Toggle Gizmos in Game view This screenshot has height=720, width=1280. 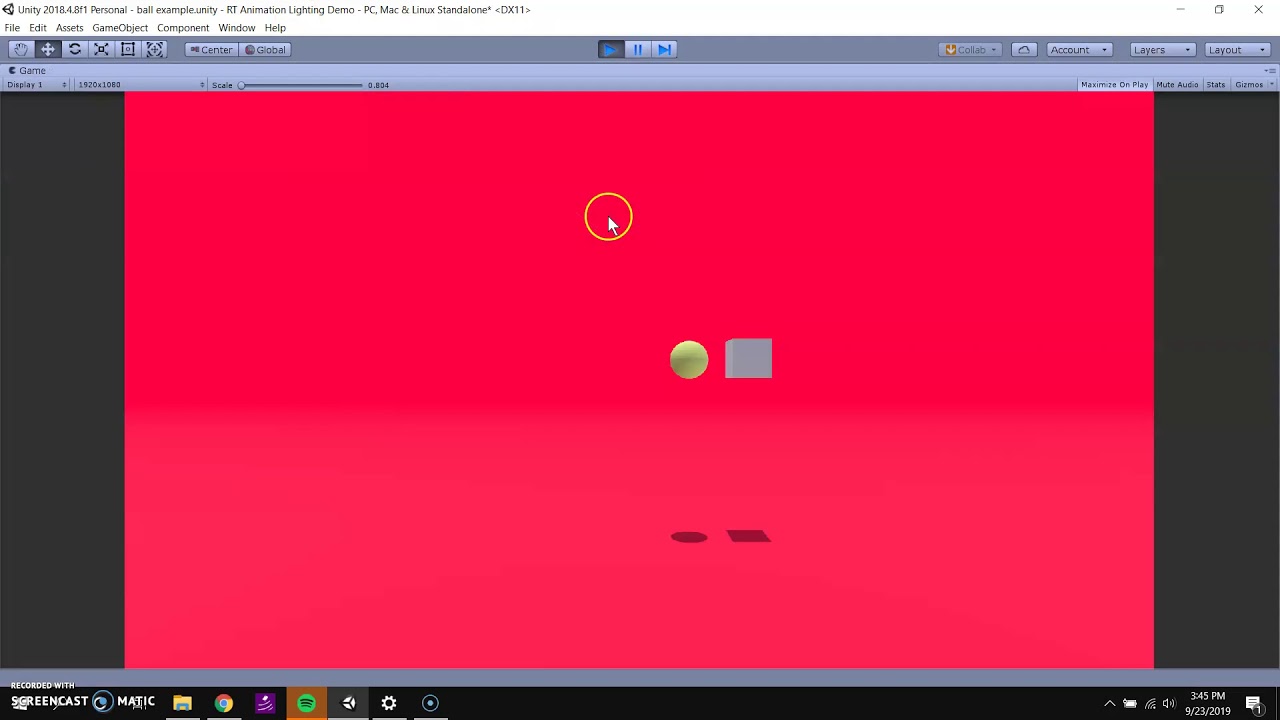[x=1248, y=85]
